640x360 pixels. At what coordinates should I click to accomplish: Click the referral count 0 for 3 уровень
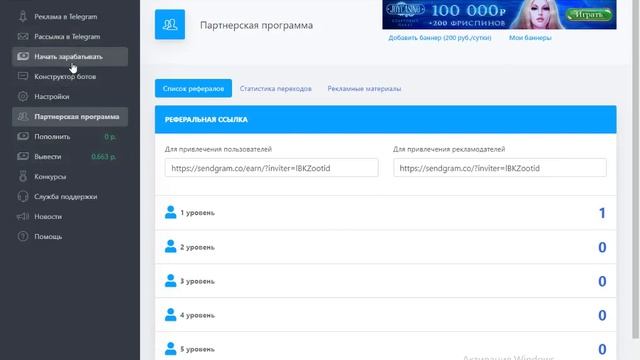[x=602, y=281]
